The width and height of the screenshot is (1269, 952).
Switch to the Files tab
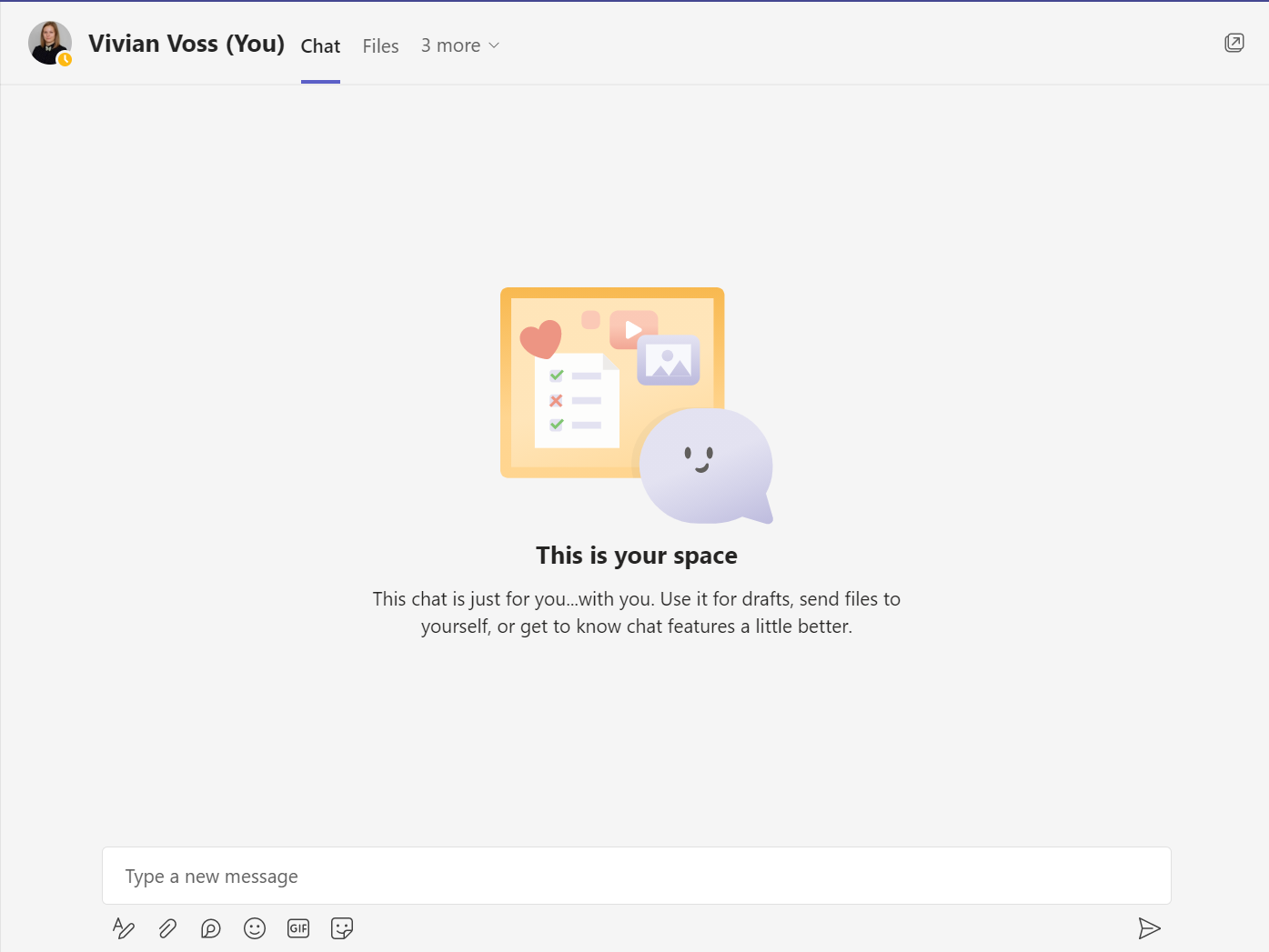tap(380, 45)
